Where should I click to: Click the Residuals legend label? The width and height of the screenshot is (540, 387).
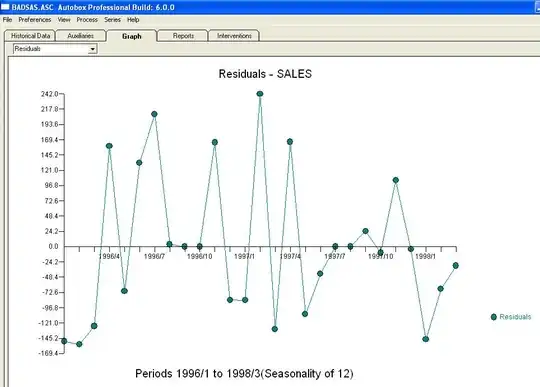(515, 317)
